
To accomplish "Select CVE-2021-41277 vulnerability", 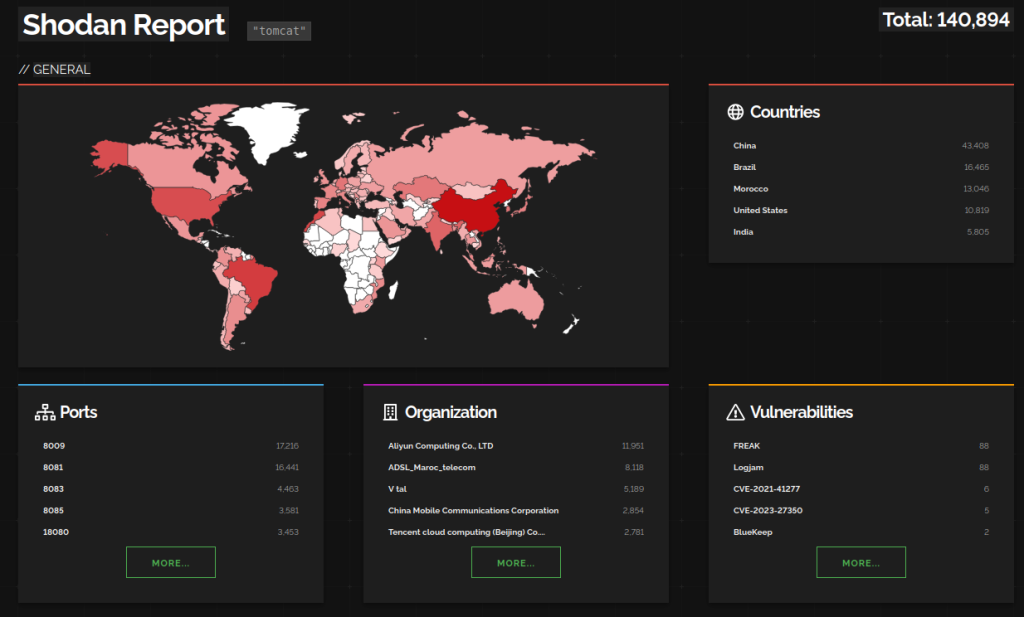I will pyautogui.click(x=767, y=489).
